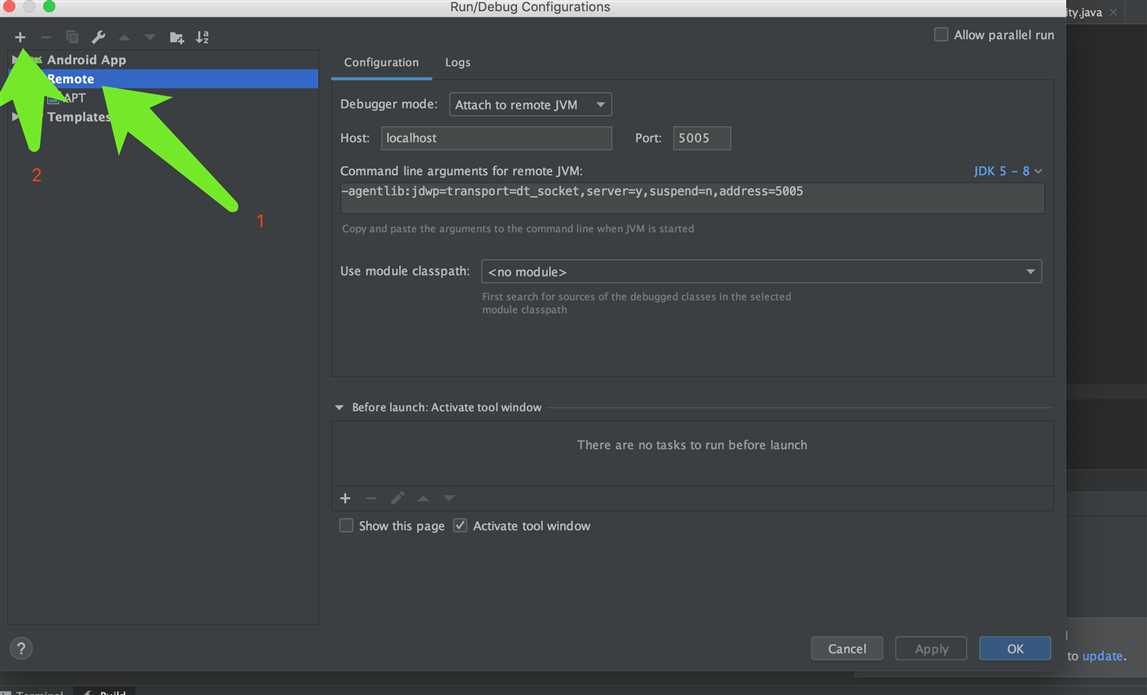This screenshot has height=695, width=1147.
Task: Enable Allow parallel run
Action: [941, 34]
